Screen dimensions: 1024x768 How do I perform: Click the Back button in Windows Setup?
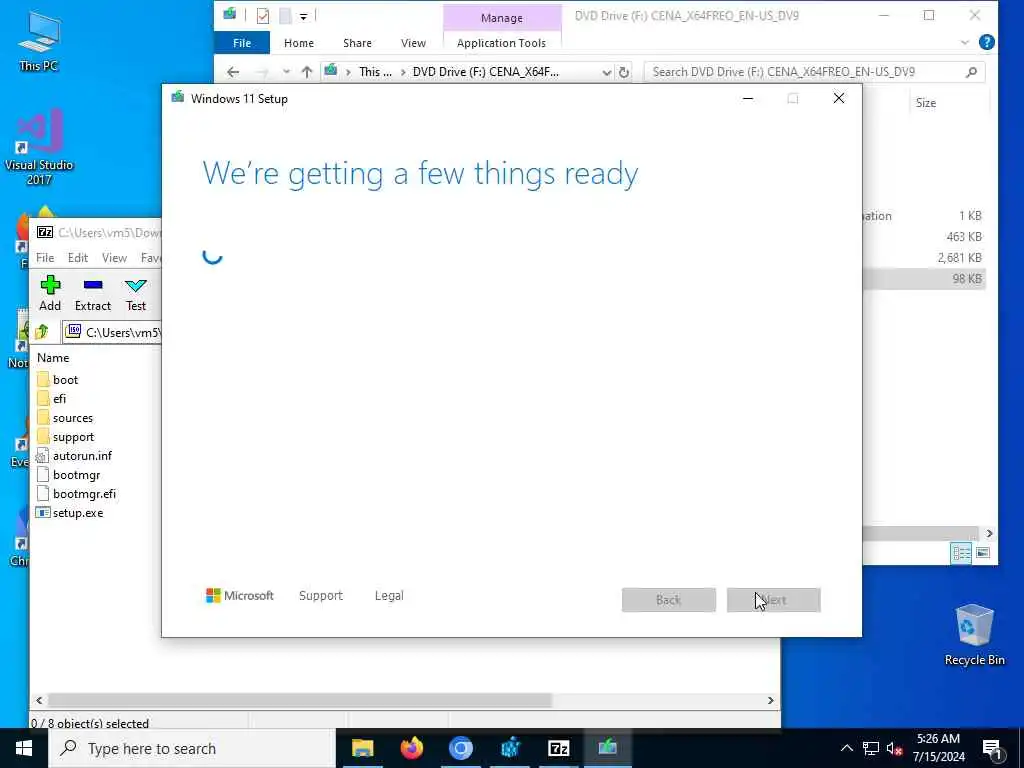[x=669, y=600]
